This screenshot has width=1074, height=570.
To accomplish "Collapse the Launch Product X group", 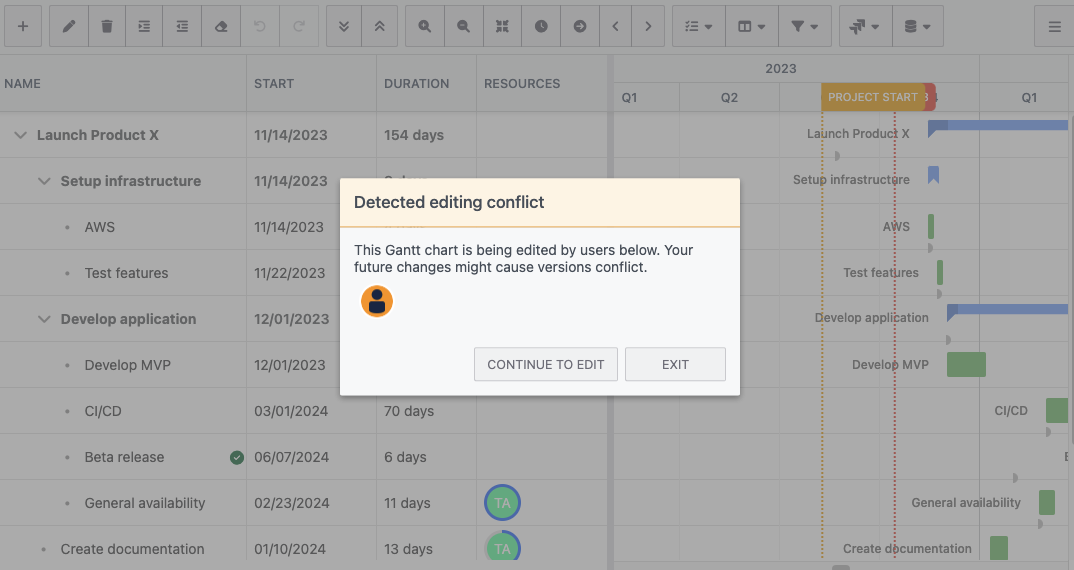I will coord(21,135).
